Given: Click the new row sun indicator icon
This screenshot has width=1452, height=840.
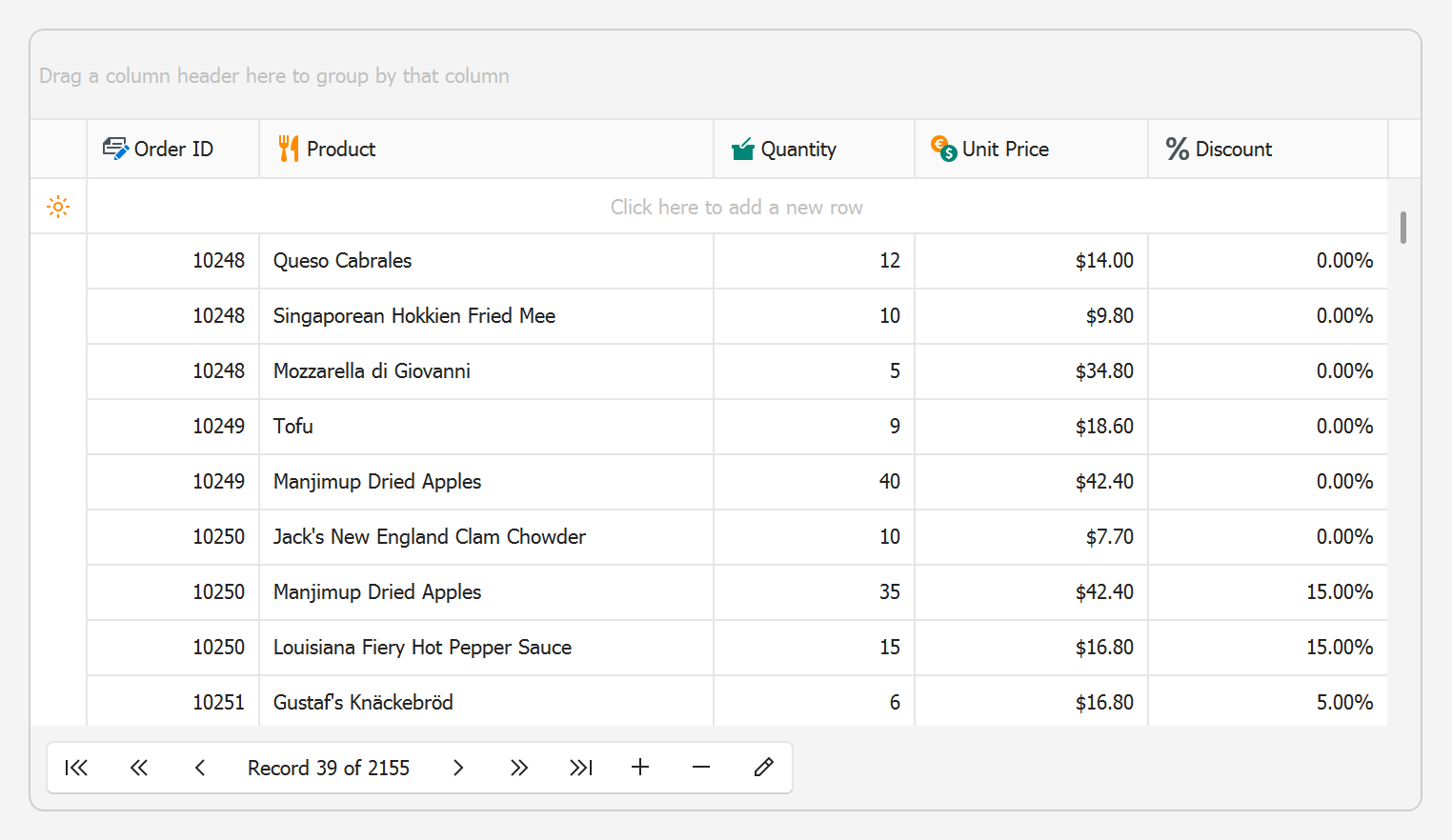Looking at the screenshot, I should click(58, 207).
